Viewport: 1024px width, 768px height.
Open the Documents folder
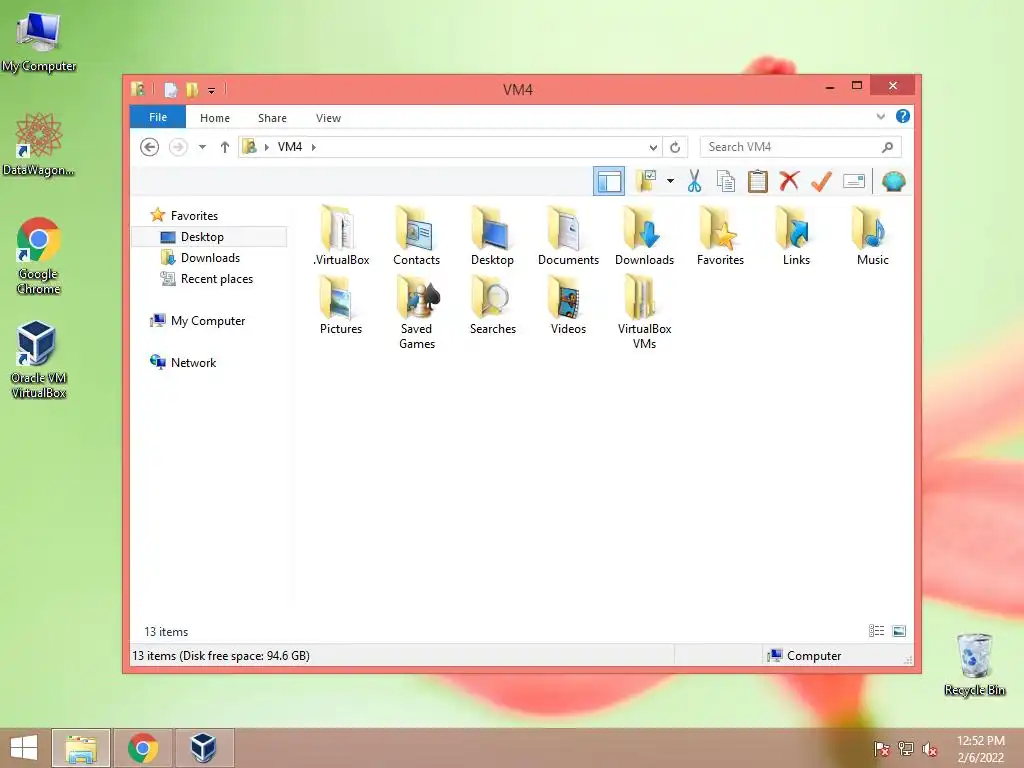tap(568, 236)
